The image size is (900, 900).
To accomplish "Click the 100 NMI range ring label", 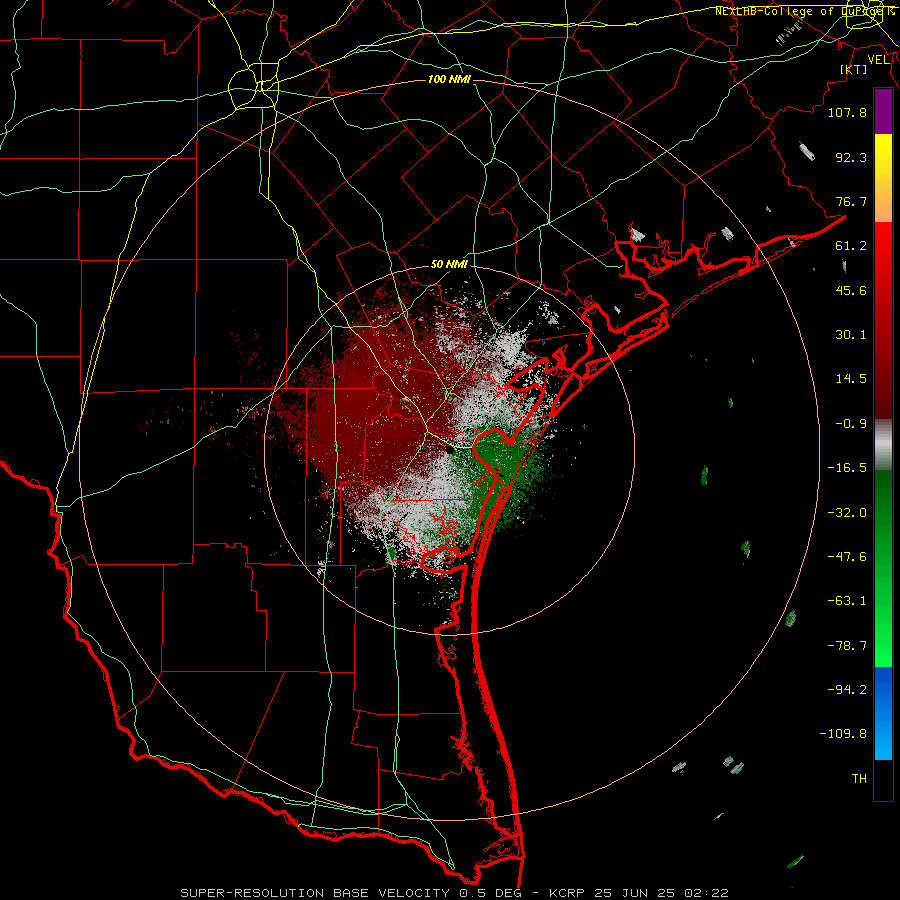I will 449,79.
